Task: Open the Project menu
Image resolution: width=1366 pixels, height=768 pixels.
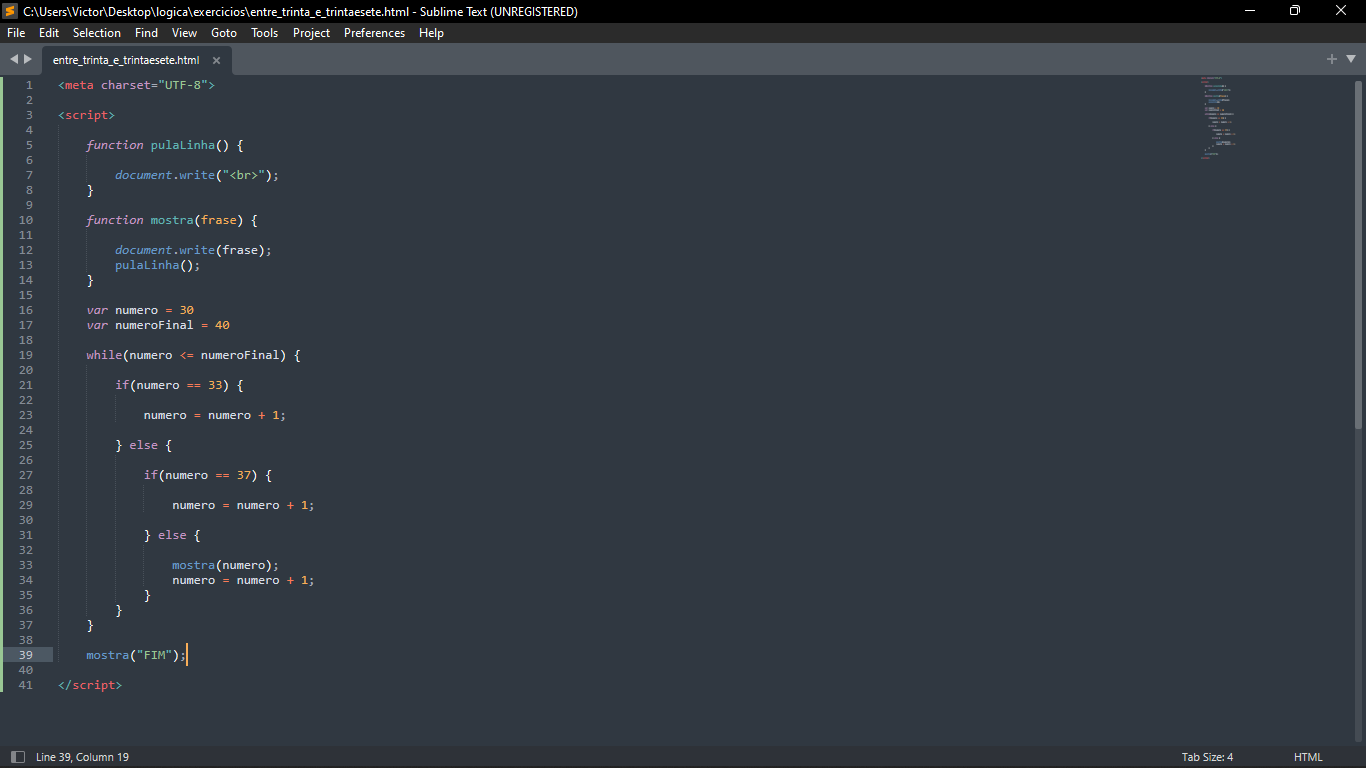Action: (x=311, y=33)
